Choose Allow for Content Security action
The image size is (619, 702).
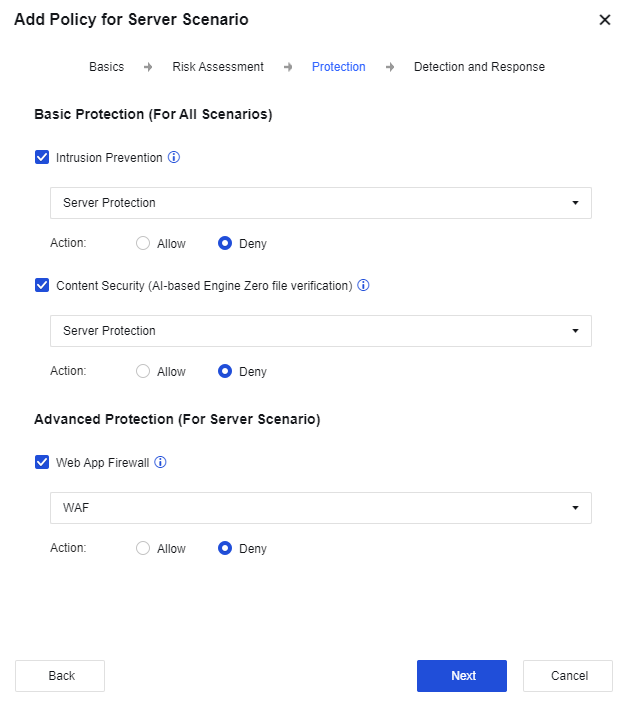(x=143, y=371)
